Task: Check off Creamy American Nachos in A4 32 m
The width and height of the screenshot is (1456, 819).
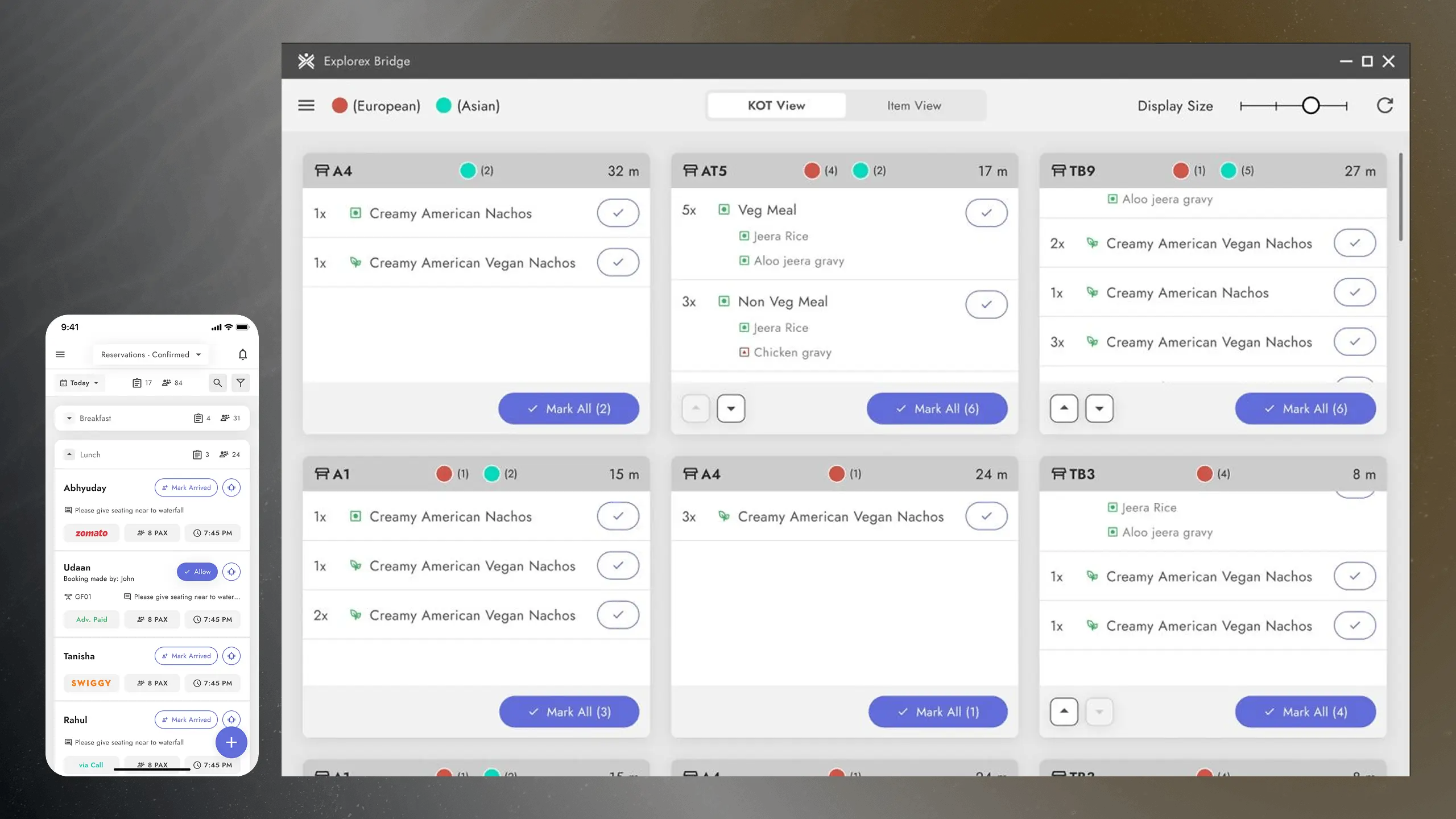Action: 618,213
